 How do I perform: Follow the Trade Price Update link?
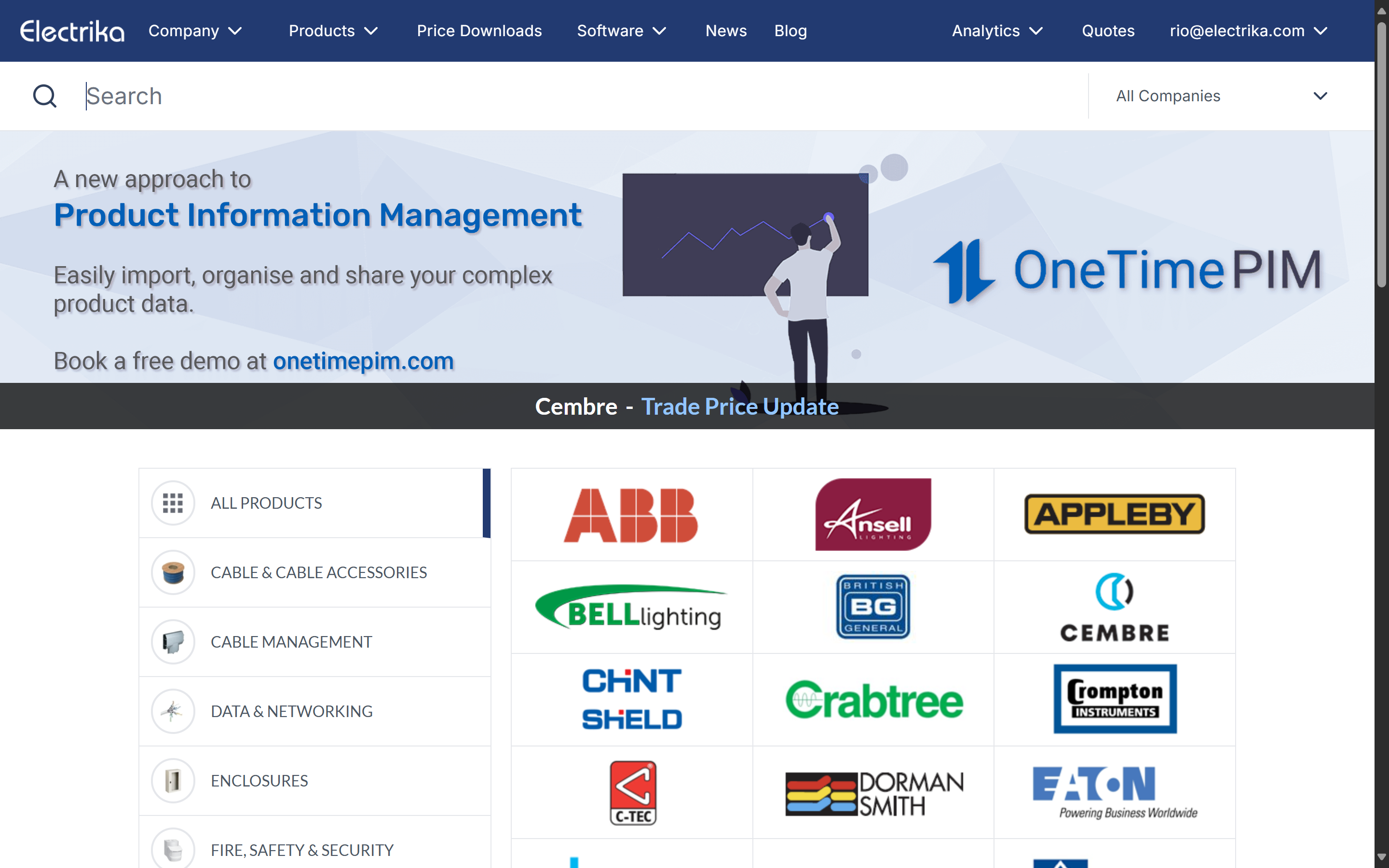coord(739,407)
